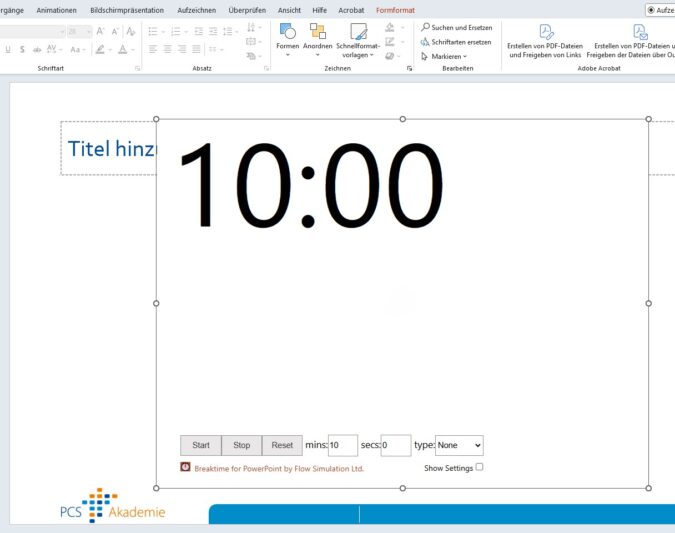Open Schnellformatvorlagen quick styles

pyautogui.click(x=358, y=40)
